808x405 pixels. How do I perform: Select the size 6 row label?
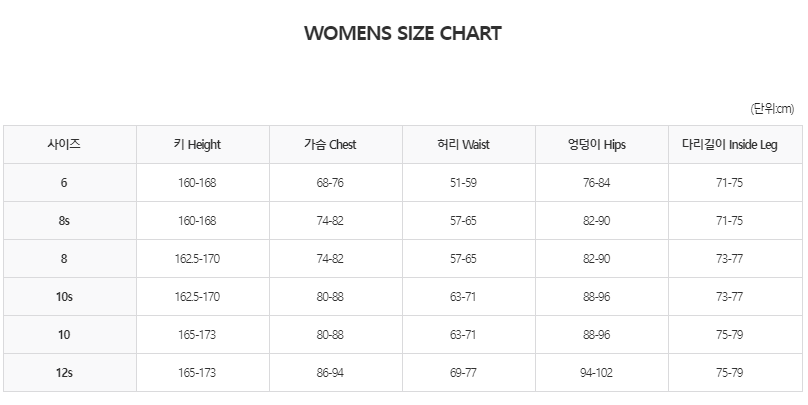pos(64,182)
